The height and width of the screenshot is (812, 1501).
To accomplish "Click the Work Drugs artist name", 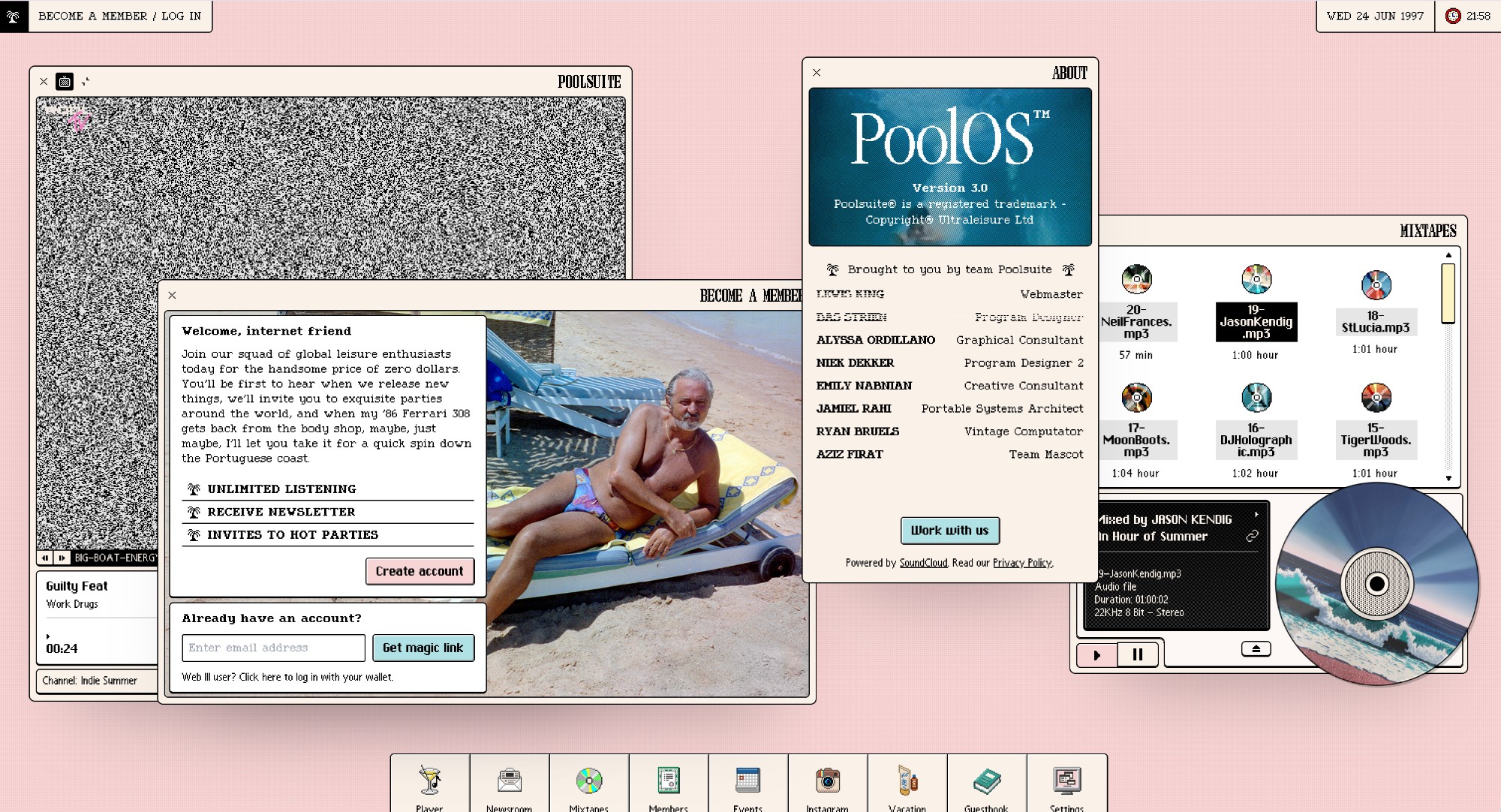I will [x=72, y=604].
